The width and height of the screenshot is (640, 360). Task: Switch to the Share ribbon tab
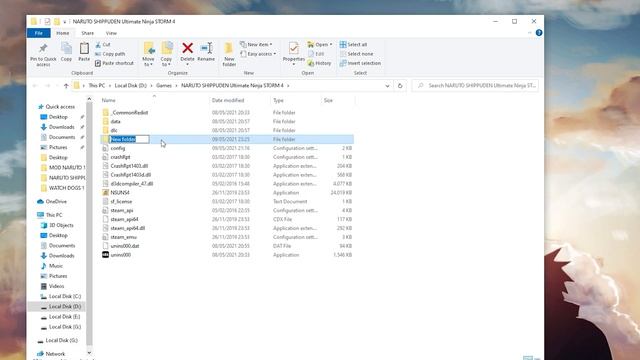pos(87,33)
